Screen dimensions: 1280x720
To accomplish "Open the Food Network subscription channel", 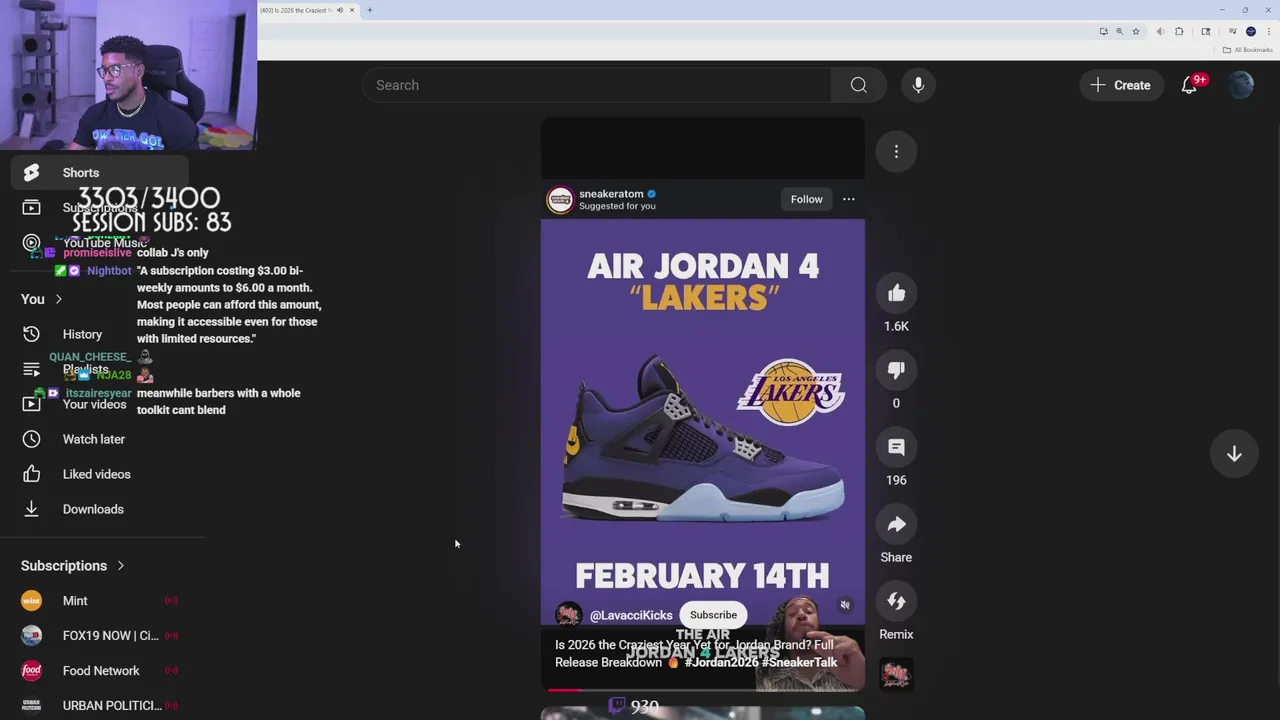I will pos(99,671).
